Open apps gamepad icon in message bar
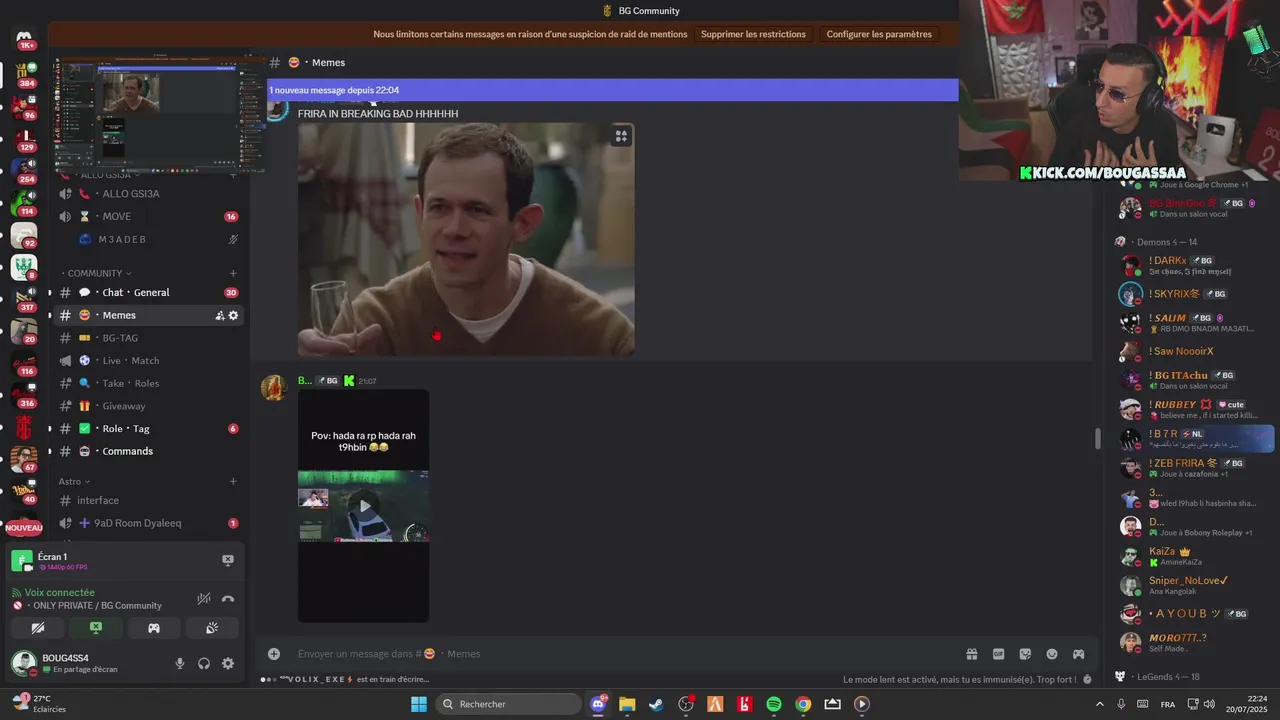The image size is (1280, 720). pos(1079,654)
